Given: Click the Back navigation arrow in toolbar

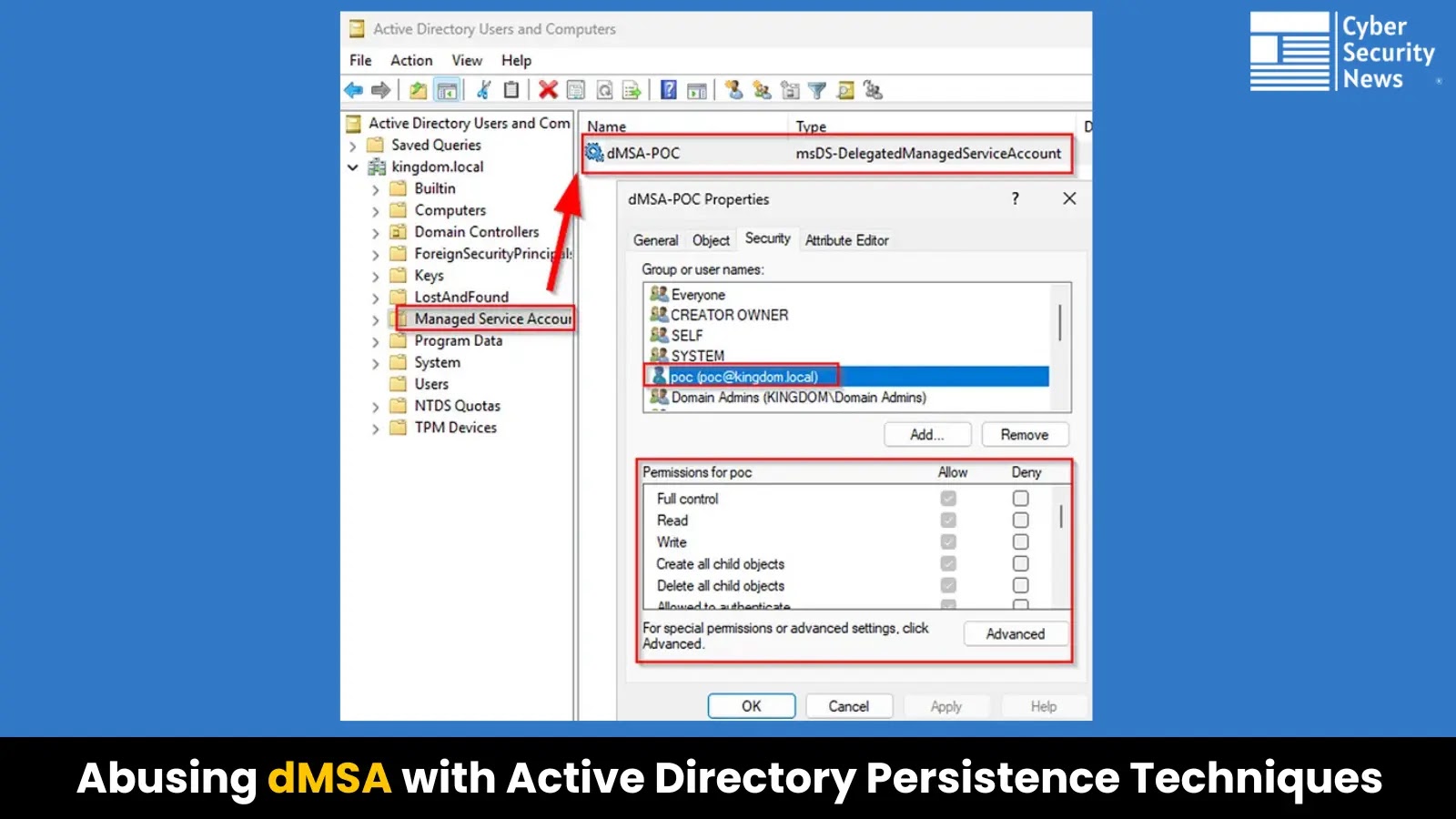Looking at the screenshot, I should point(353,90).
